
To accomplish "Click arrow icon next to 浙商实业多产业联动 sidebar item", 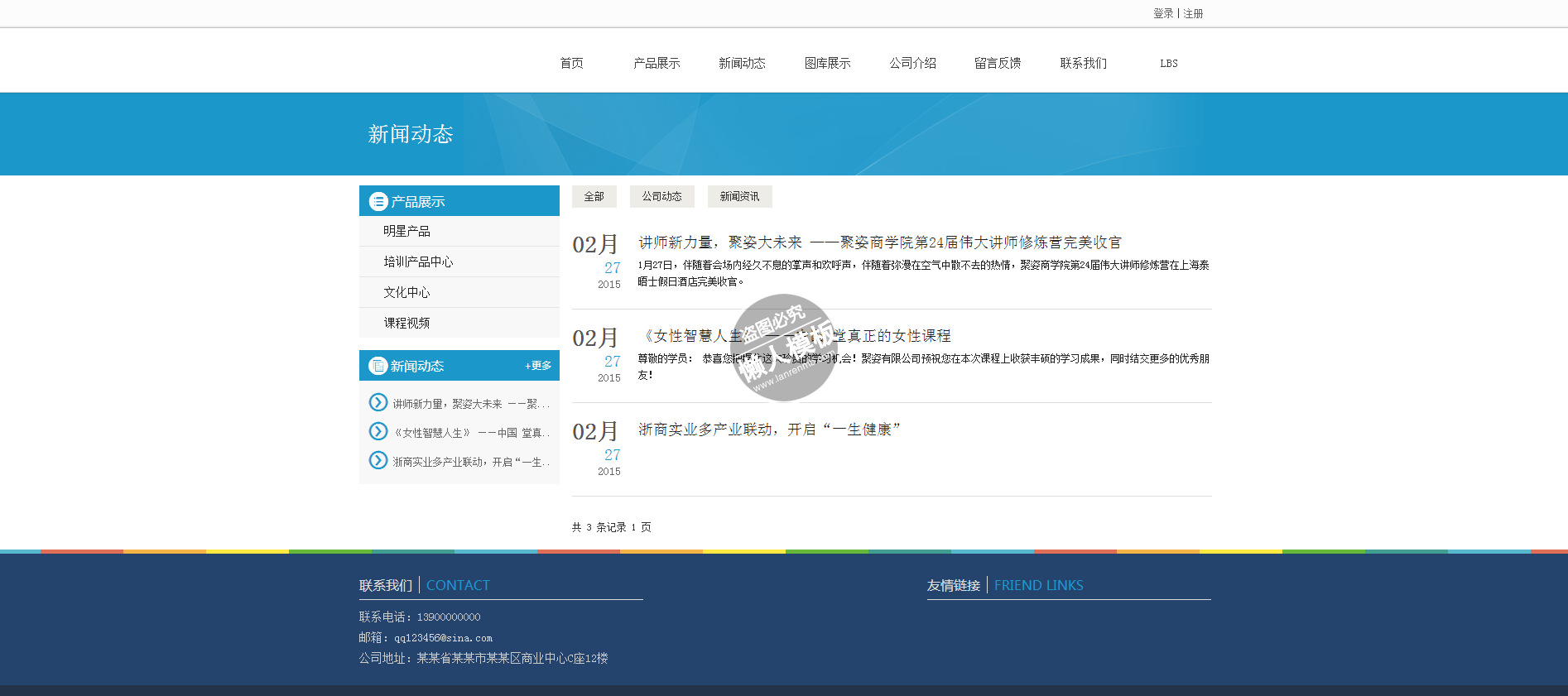I will point(378,460).
